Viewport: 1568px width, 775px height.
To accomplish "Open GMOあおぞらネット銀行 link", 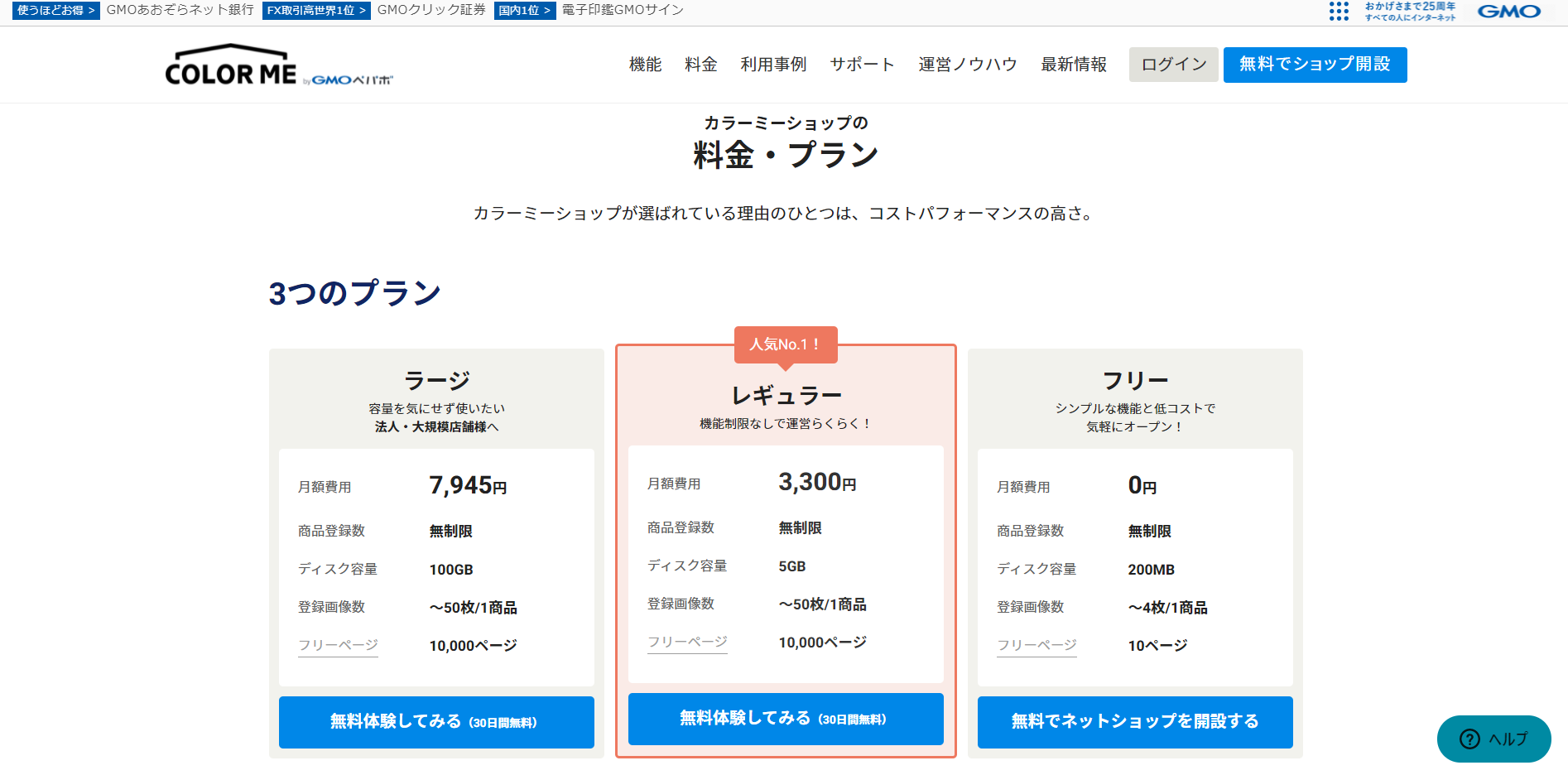I will (180, 10).
